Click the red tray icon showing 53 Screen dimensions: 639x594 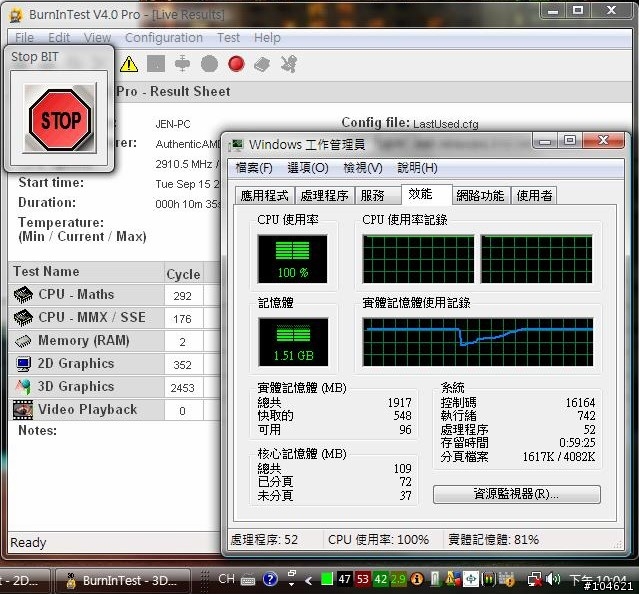[362, 579]
